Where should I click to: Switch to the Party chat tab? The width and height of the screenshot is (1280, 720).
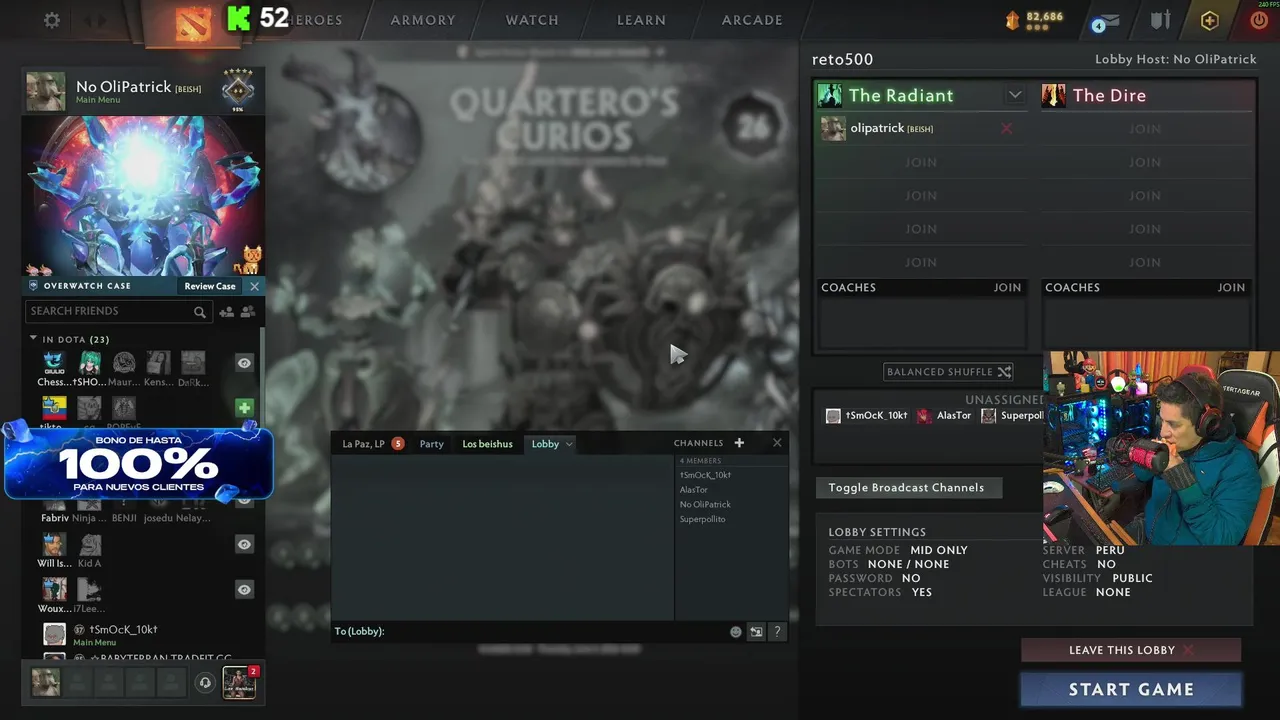[432, 444]
